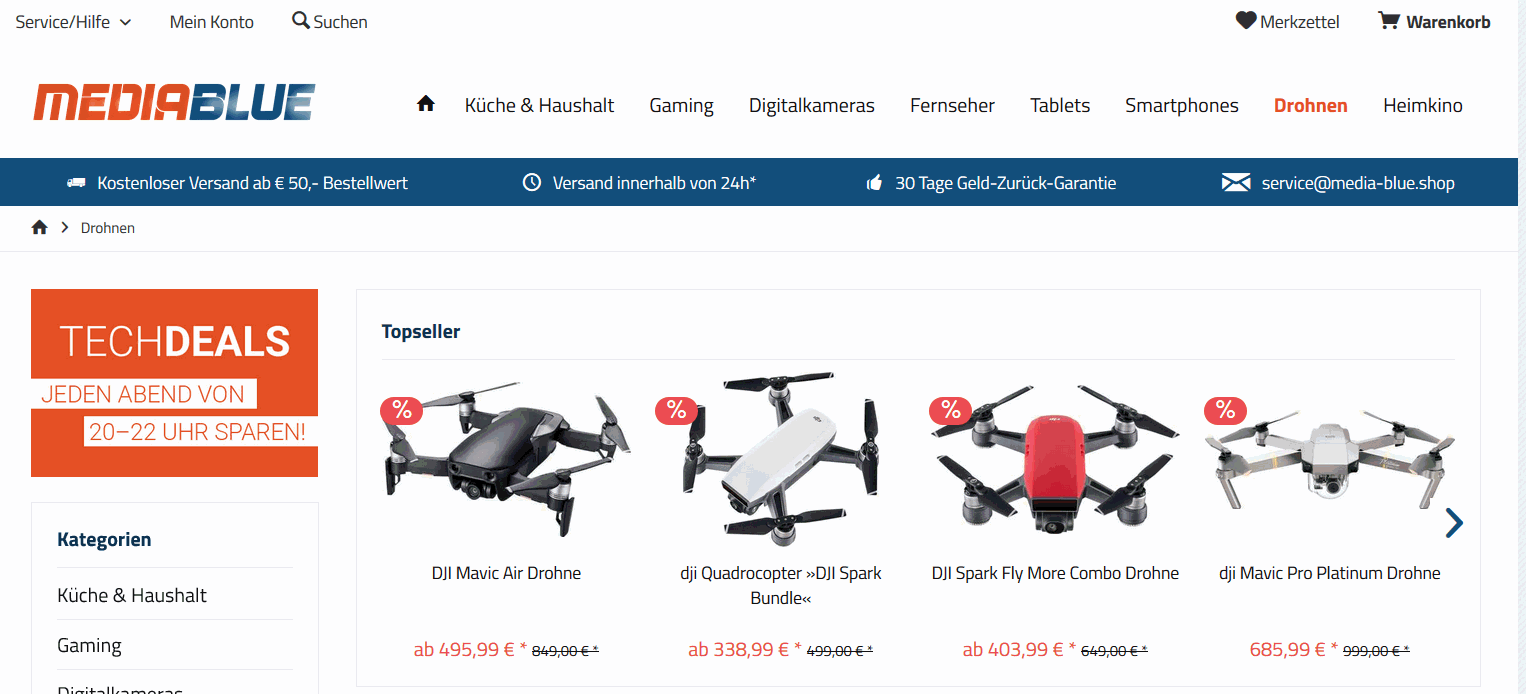The image size is (1526, 694).
Task: Click the home icon in main navigation
Action: [426, 103]
